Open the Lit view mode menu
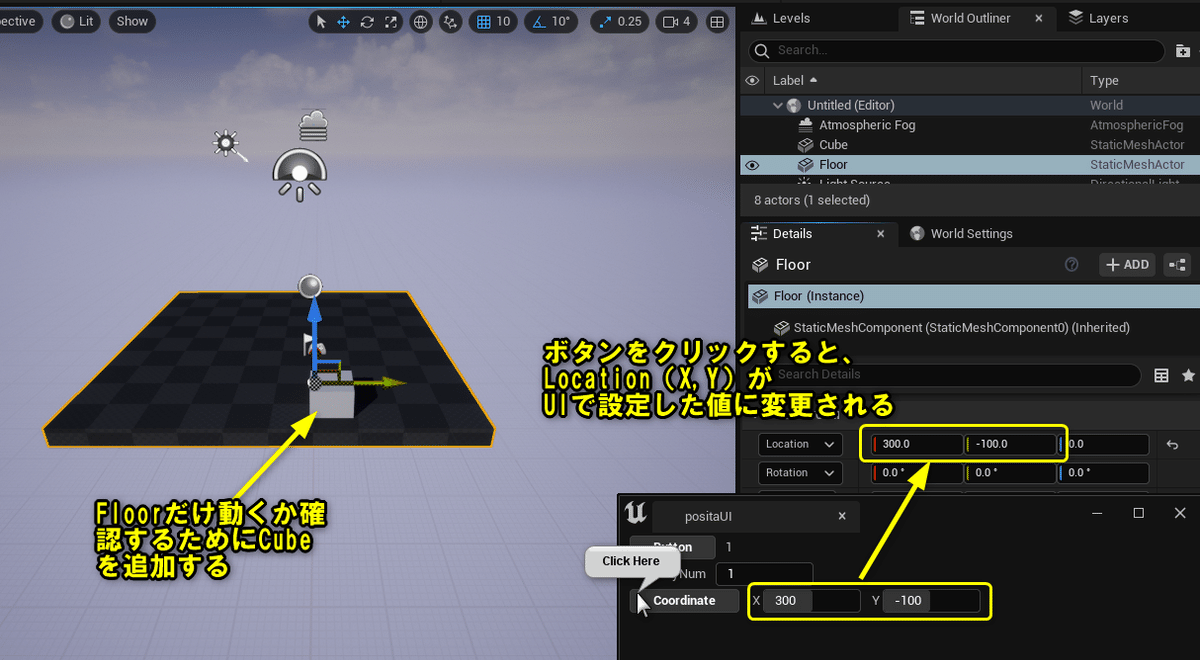1200x660 pixels. [78, 21]
